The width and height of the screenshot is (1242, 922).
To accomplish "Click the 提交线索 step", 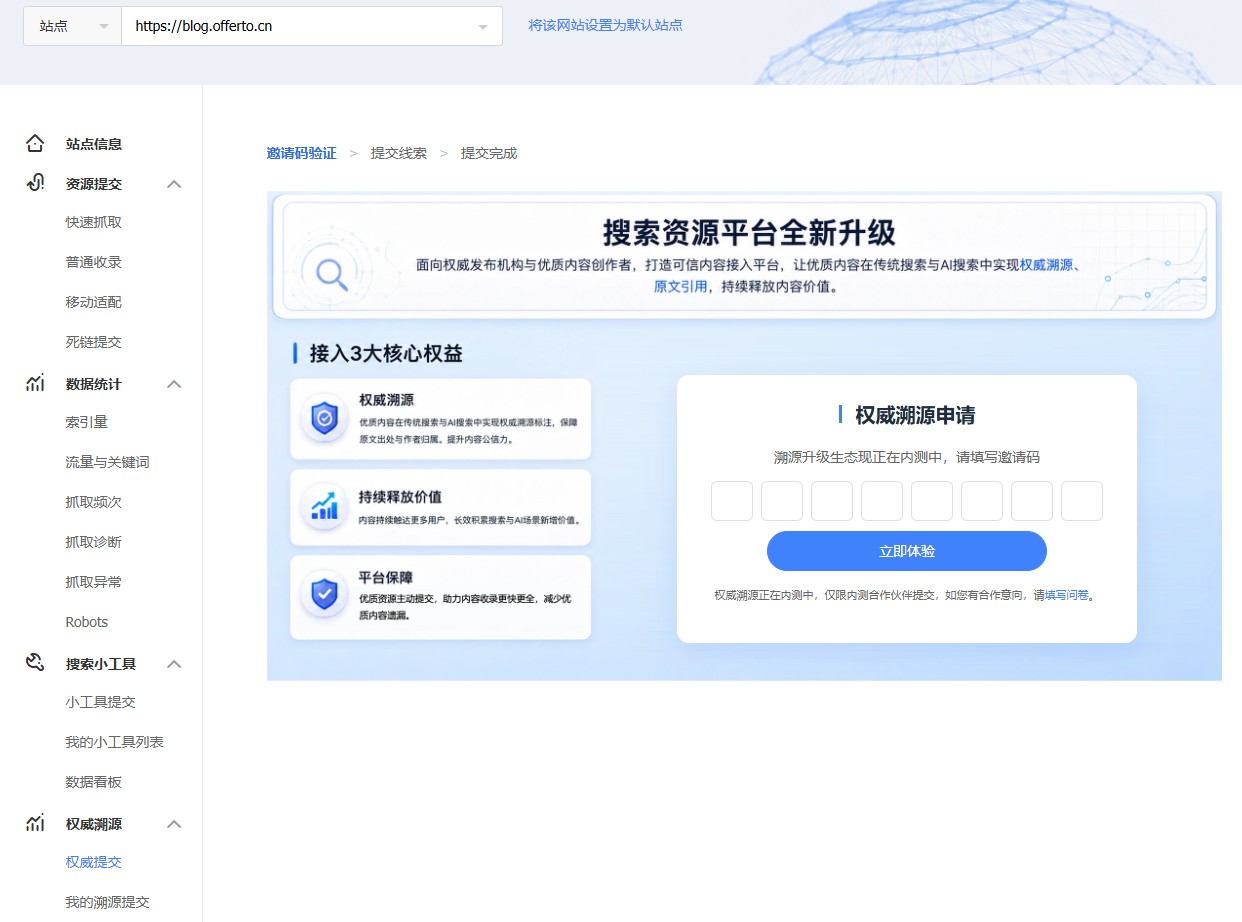I will [x=399, y=153].
